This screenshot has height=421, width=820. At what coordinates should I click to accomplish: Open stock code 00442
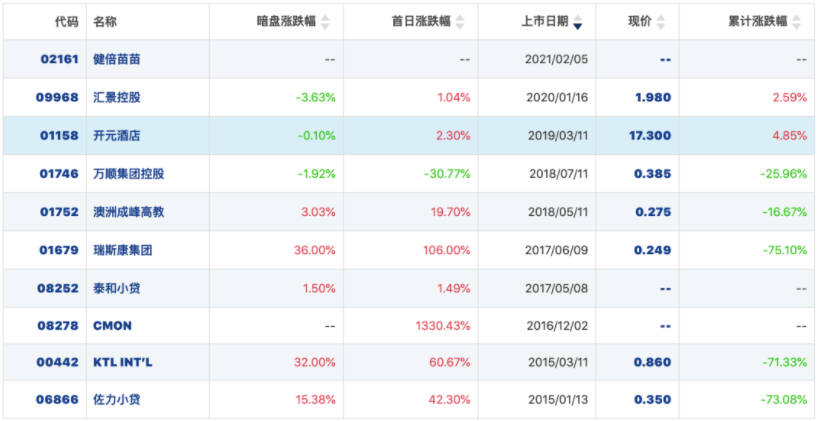coord(58,362)
